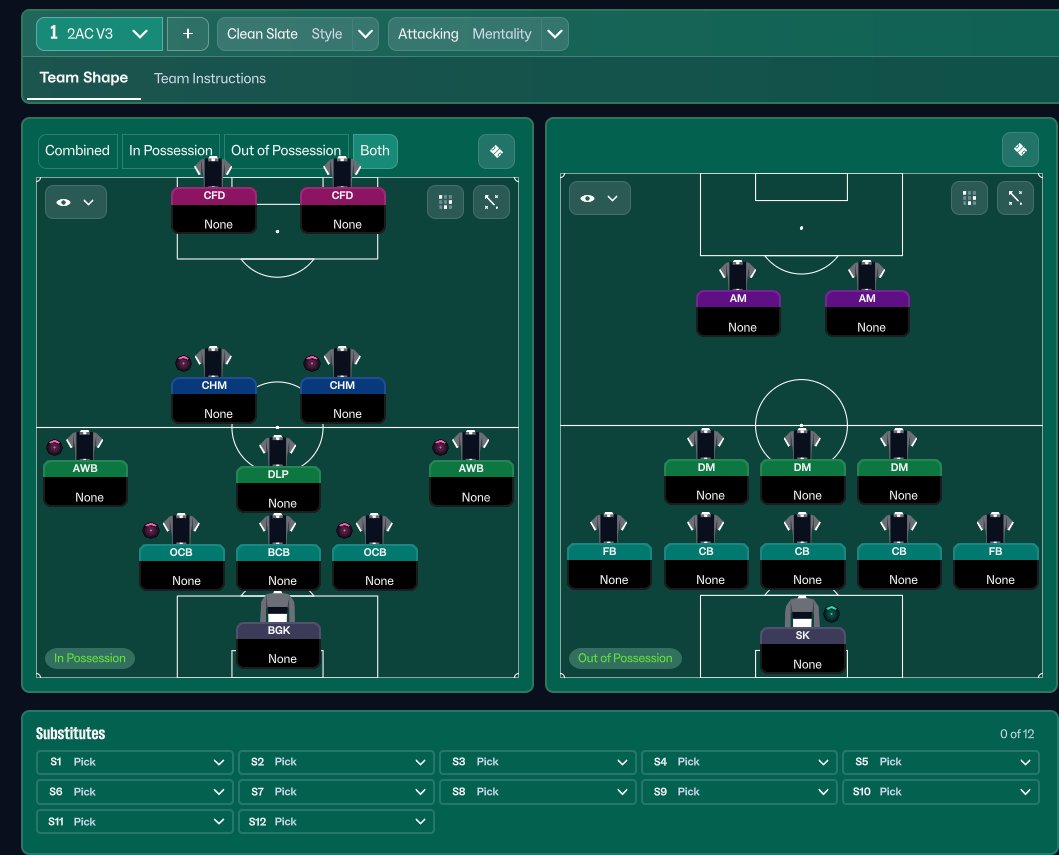1059x855 pixels.
Task: Open the S8 substitute Pick dropdown
Action: [x=538, y=792]
